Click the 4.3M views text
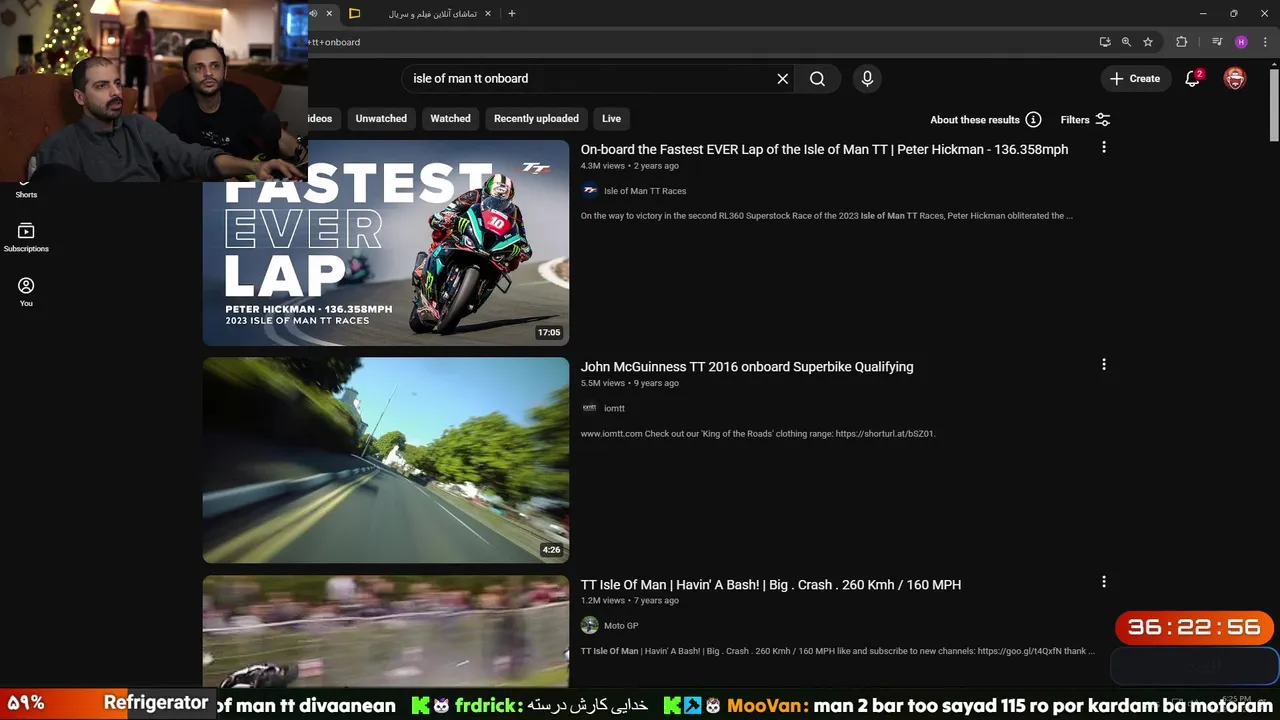The image size is (1280, 720). [x=603, y=166]
